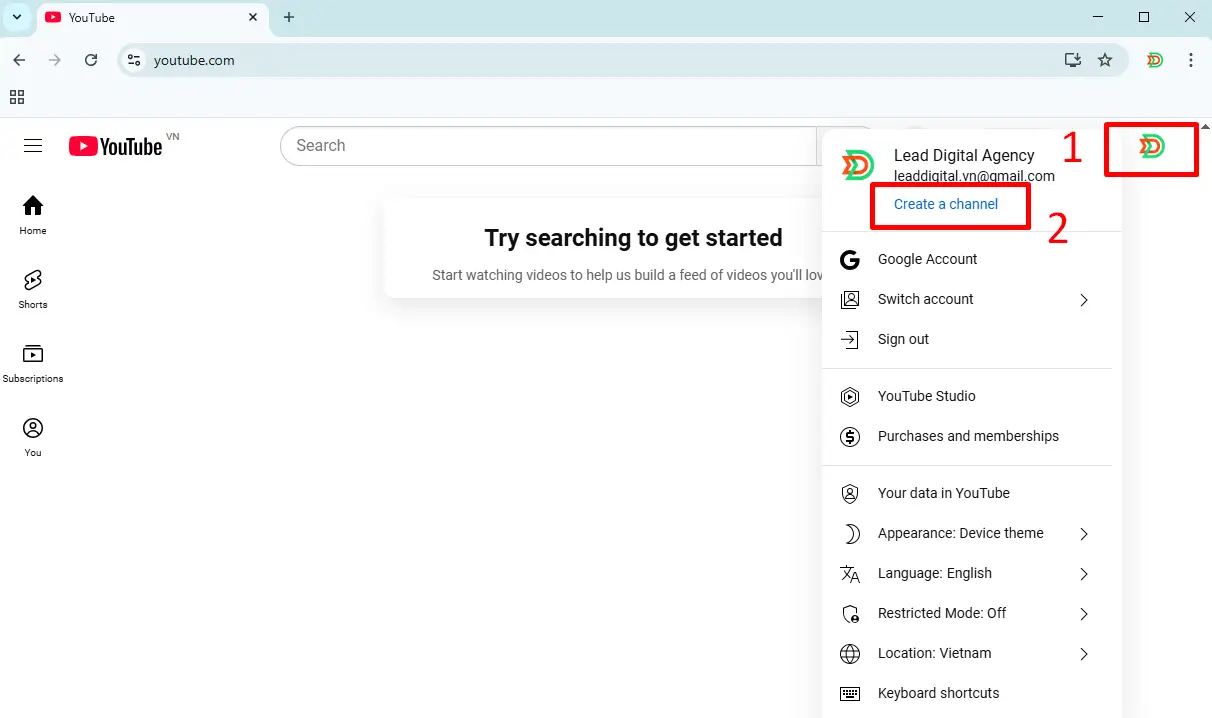Open the Chrome apps grid shortcut
The image size is (1212, 718).
click(x=16, y=97)
